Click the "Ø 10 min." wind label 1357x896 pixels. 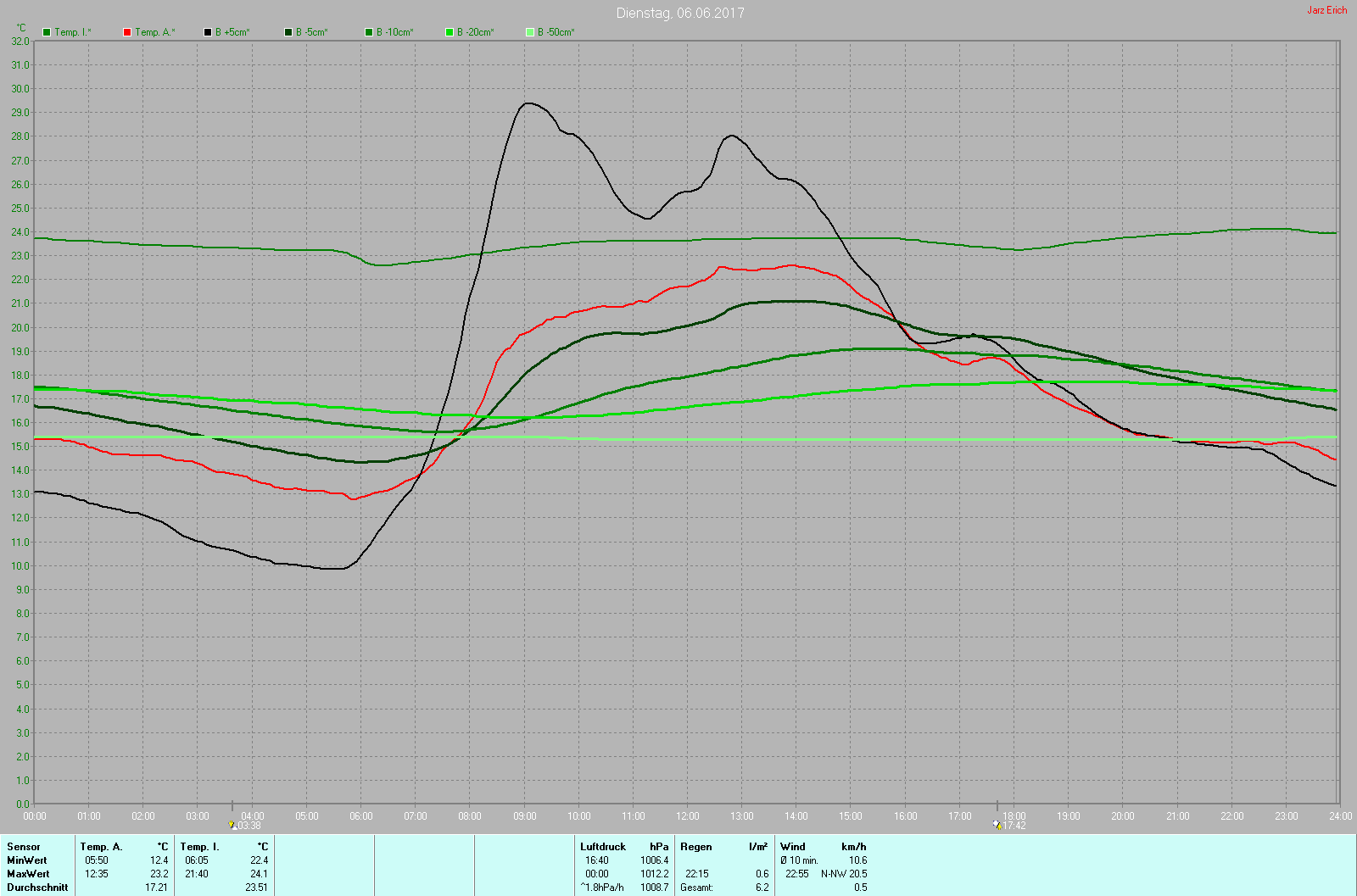pyautogui.click(x=800, y=860)
